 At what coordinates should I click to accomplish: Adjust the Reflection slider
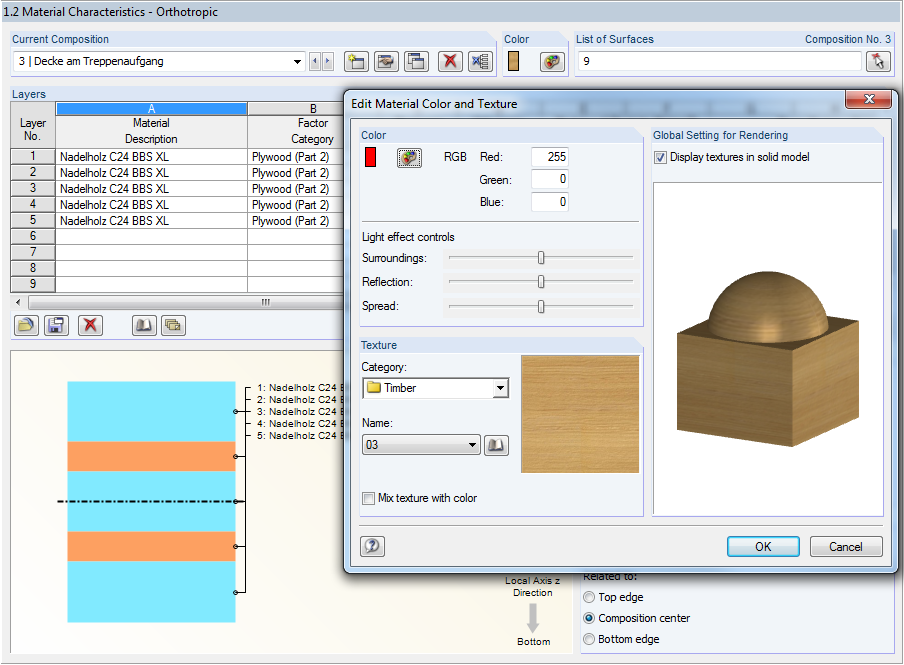pyautogui.click(x=540, y=282)
